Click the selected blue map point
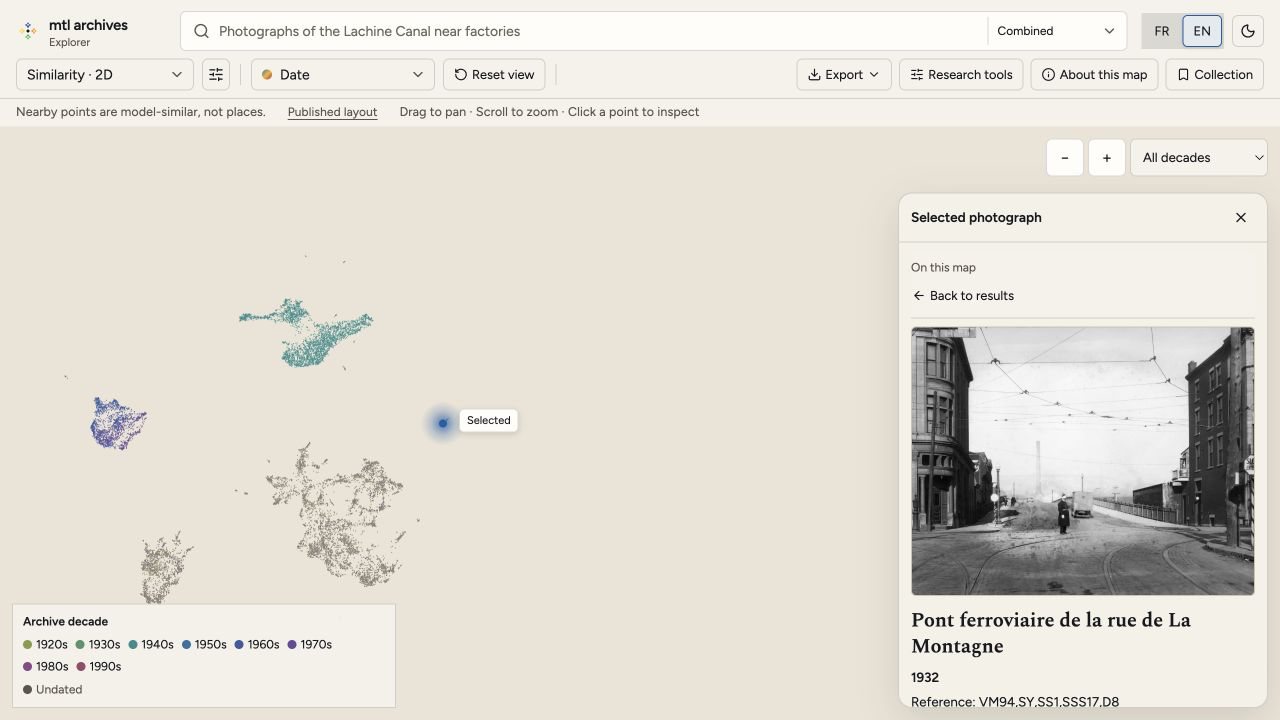This screenshot has width=1280, height=720. coord(443,423)
